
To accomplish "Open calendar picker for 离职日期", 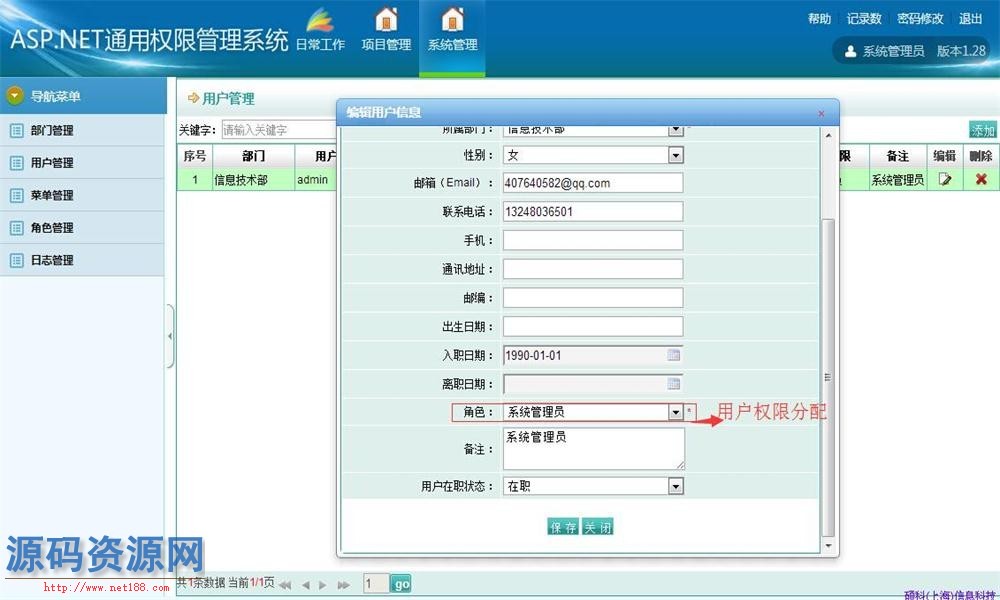I will 673,384.
